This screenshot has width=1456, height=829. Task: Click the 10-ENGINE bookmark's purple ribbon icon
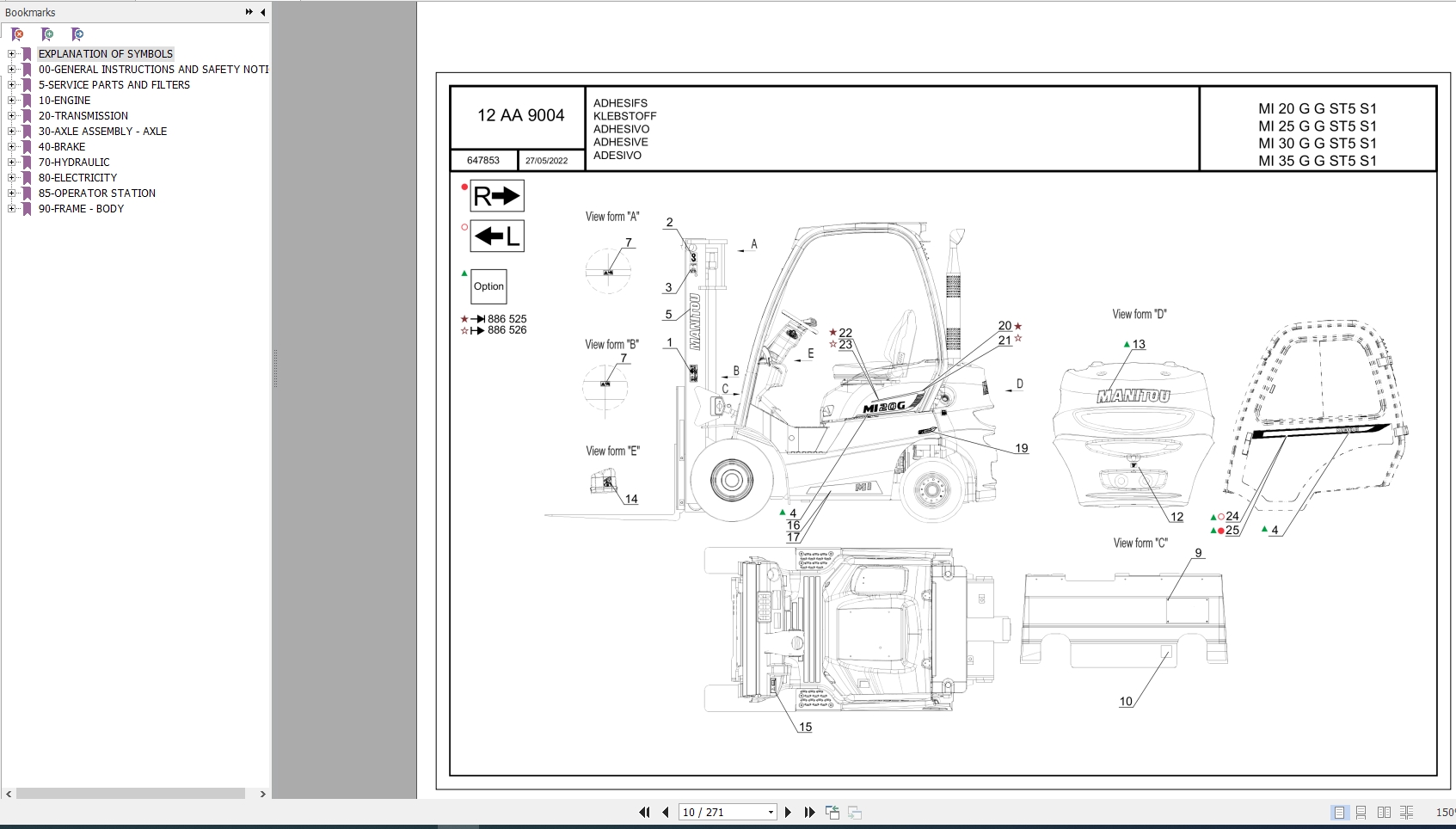pos(27,100)
